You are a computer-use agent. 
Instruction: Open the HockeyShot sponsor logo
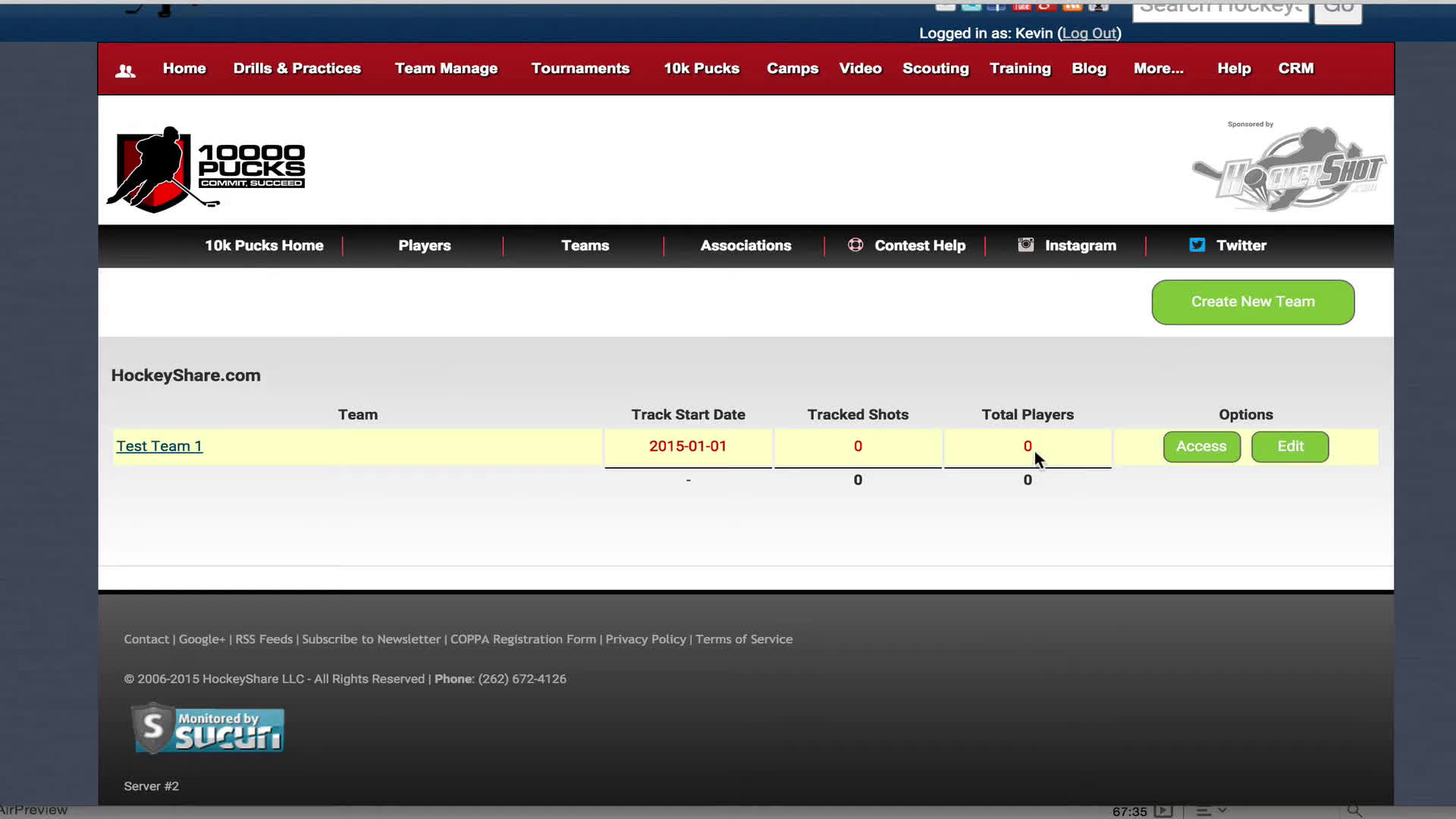click(1288, 168)
